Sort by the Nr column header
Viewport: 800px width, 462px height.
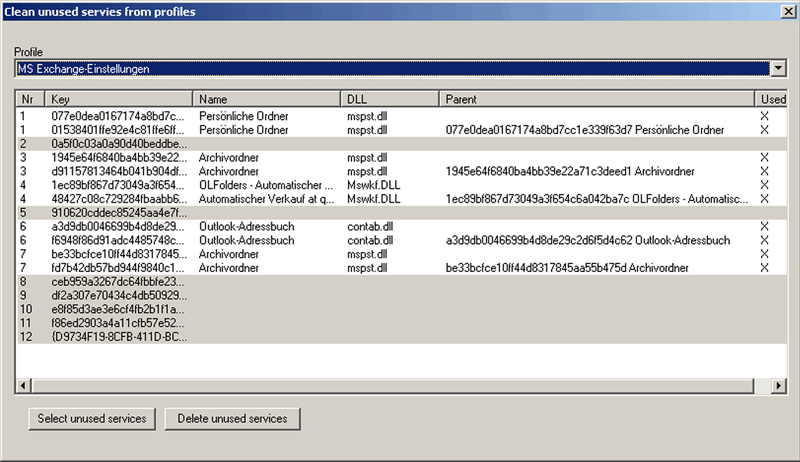coord(31,99)
